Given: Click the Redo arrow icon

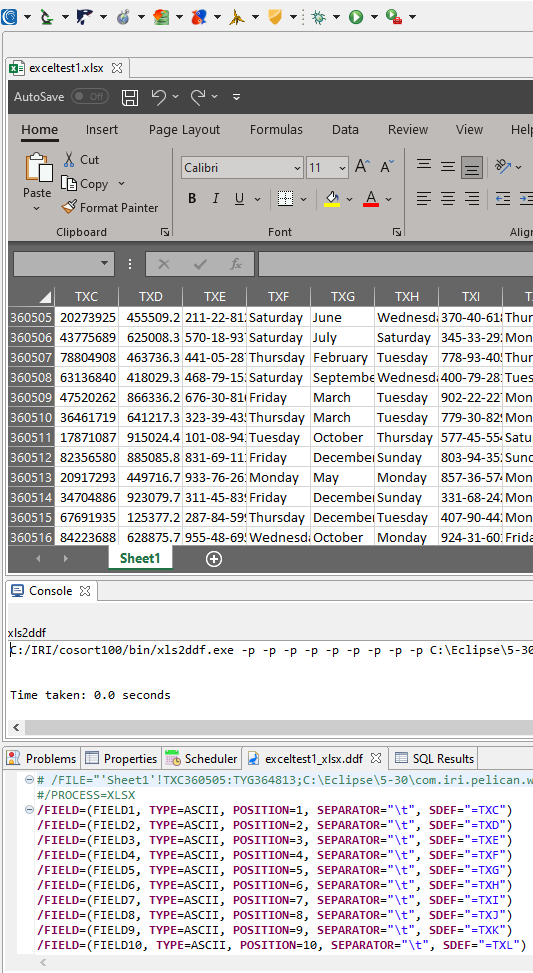Looking at the screenshot, I should point(198,97).
